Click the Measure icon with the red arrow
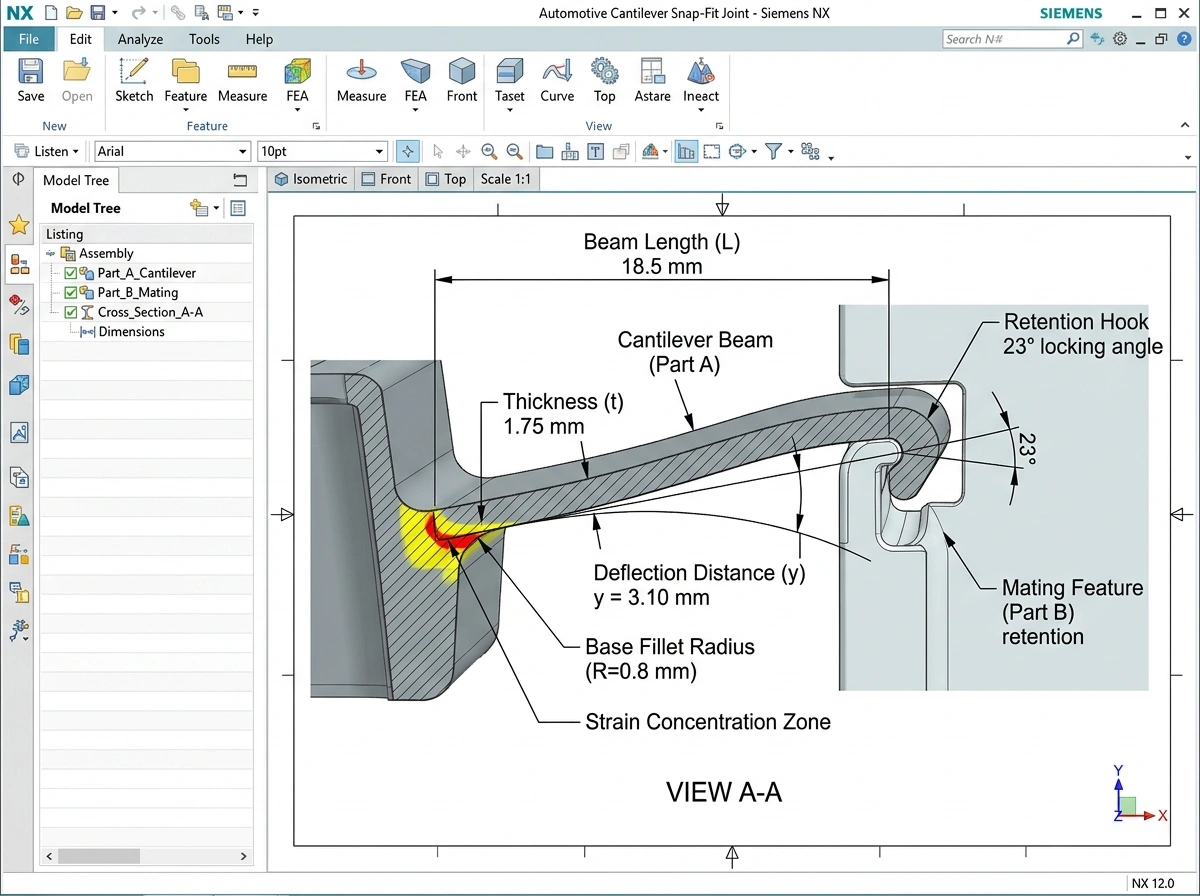Image resolution: width=1200 pixels, height=896 pixels. coord(361,72)
